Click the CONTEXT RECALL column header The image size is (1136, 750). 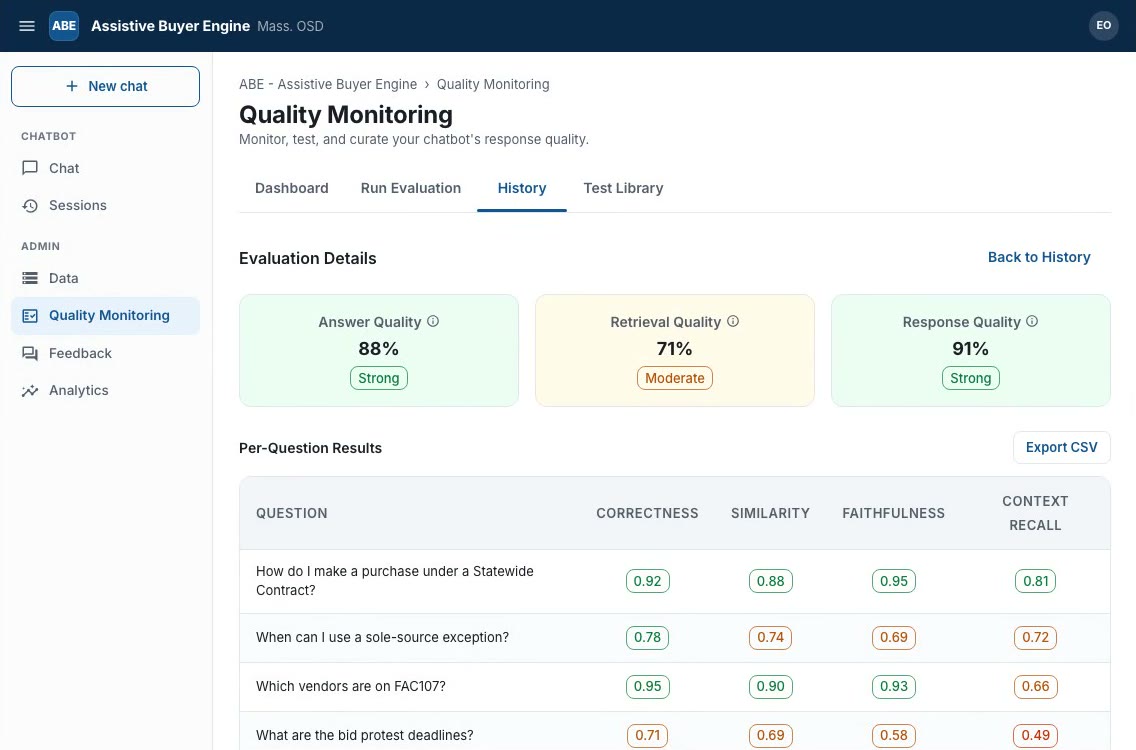click(1035, 513)
